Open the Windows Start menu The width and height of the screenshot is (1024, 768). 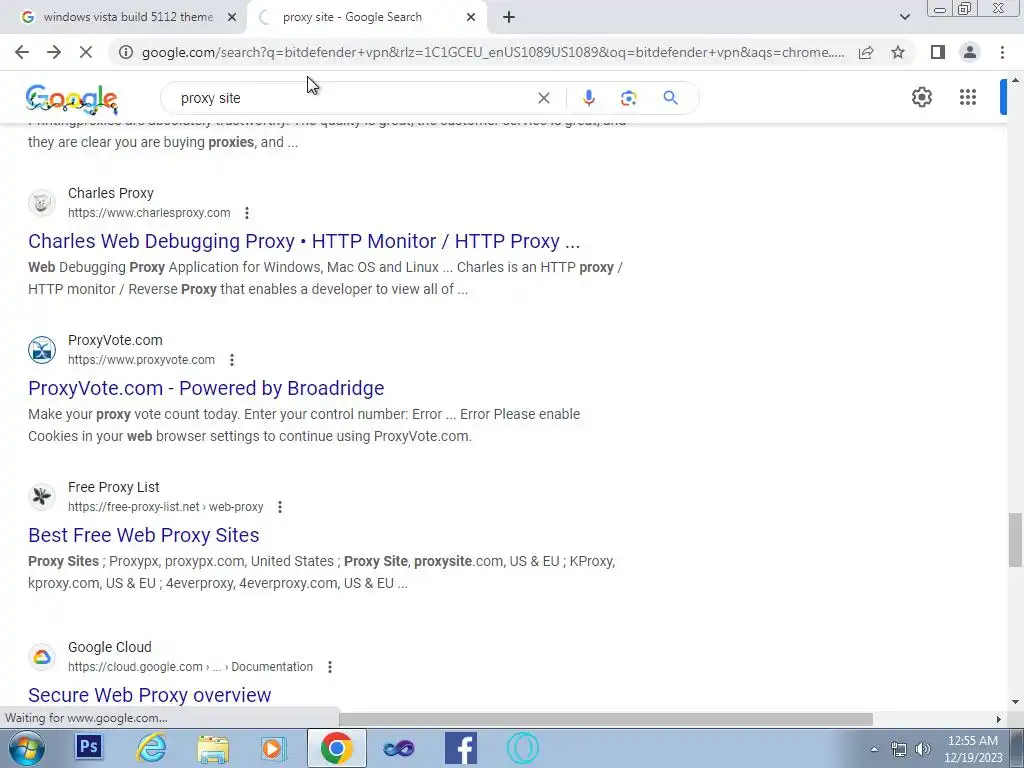tap(26, 748)
